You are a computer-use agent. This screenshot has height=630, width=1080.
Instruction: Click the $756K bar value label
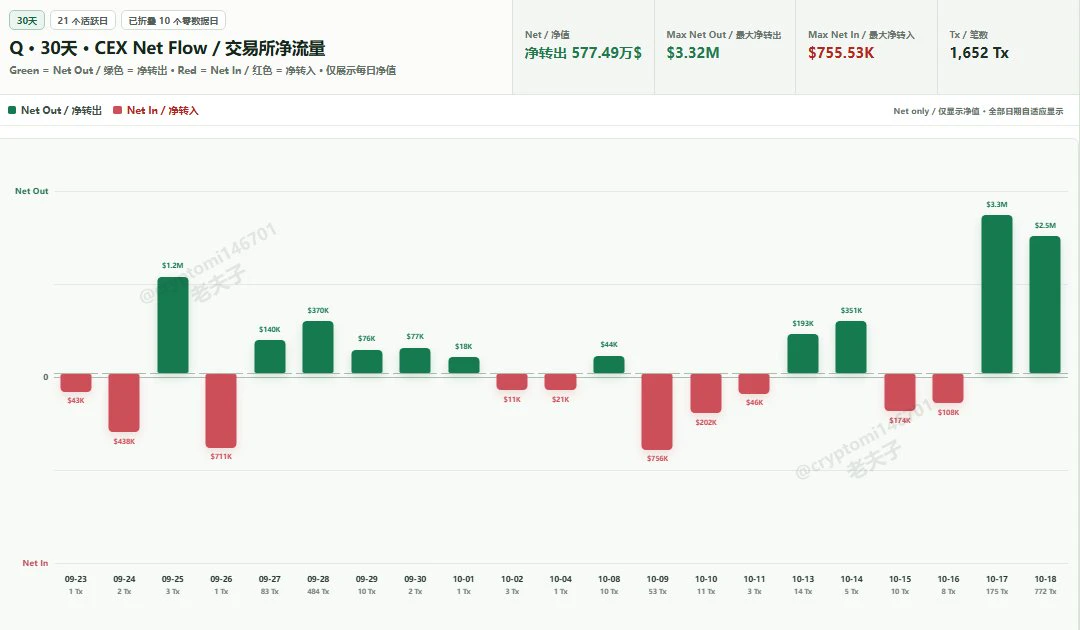pos(657,459)
